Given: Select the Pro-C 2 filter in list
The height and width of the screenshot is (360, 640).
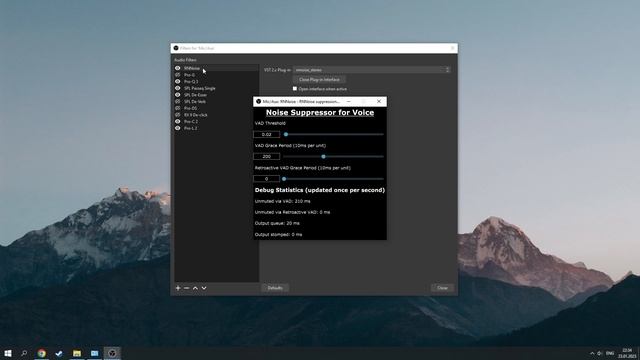Looking at the screenshot, I should point(217,121).
